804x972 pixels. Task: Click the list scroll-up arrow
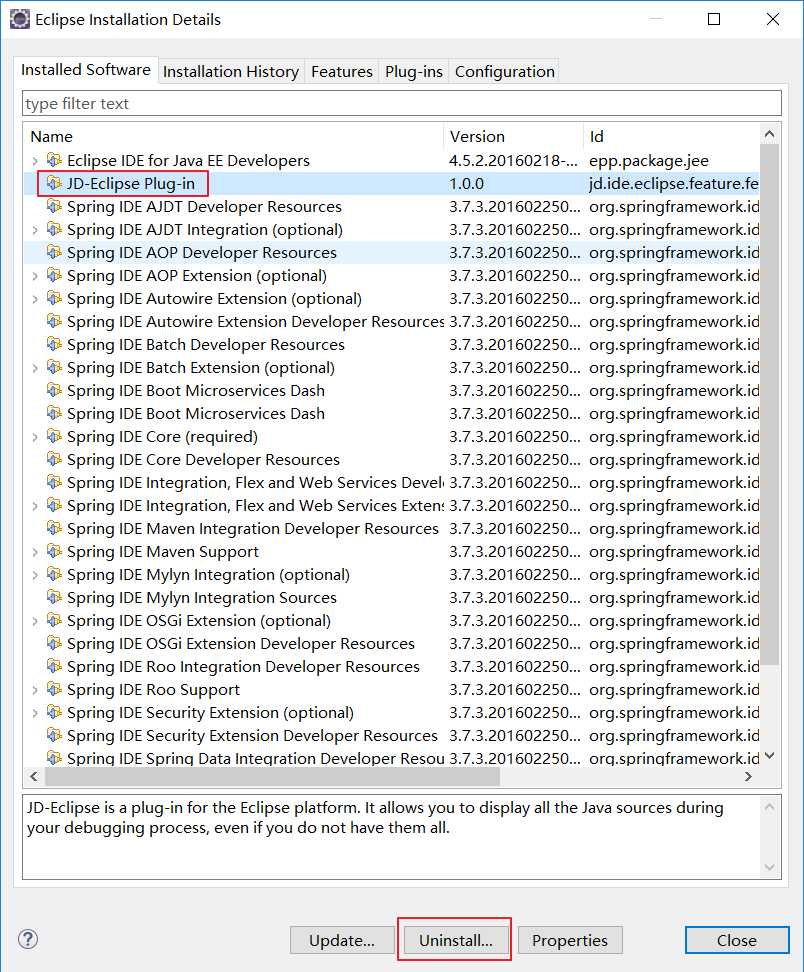coord(769,134)
